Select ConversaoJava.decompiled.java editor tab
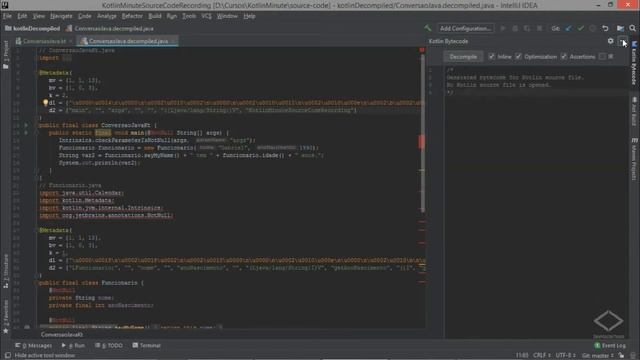This screenshot has height=360, width=640. 128,41
